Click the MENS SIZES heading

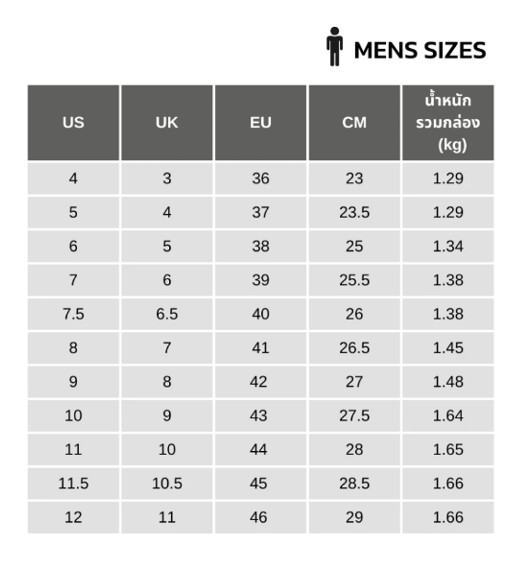coord(420,50)
